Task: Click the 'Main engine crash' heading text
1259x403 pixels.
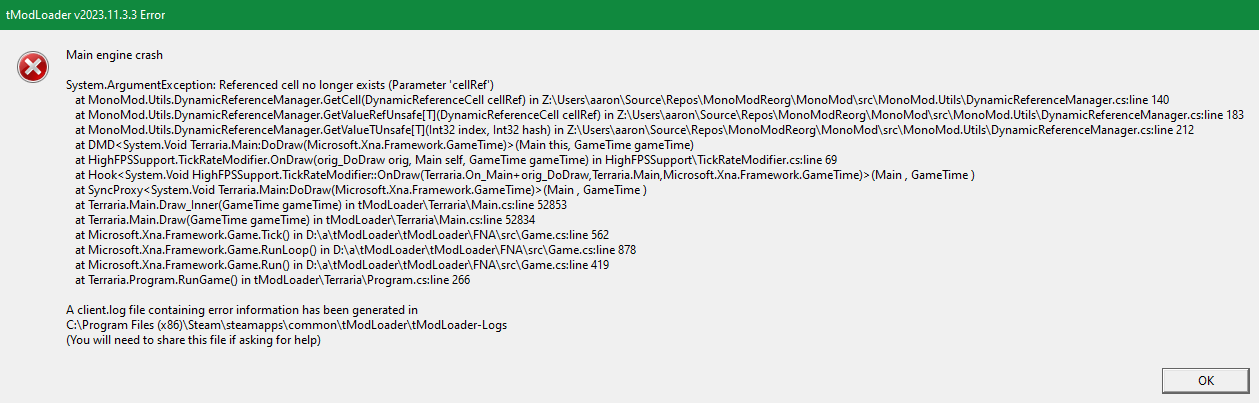Action: pyautogui.click(x=114, y=54)
